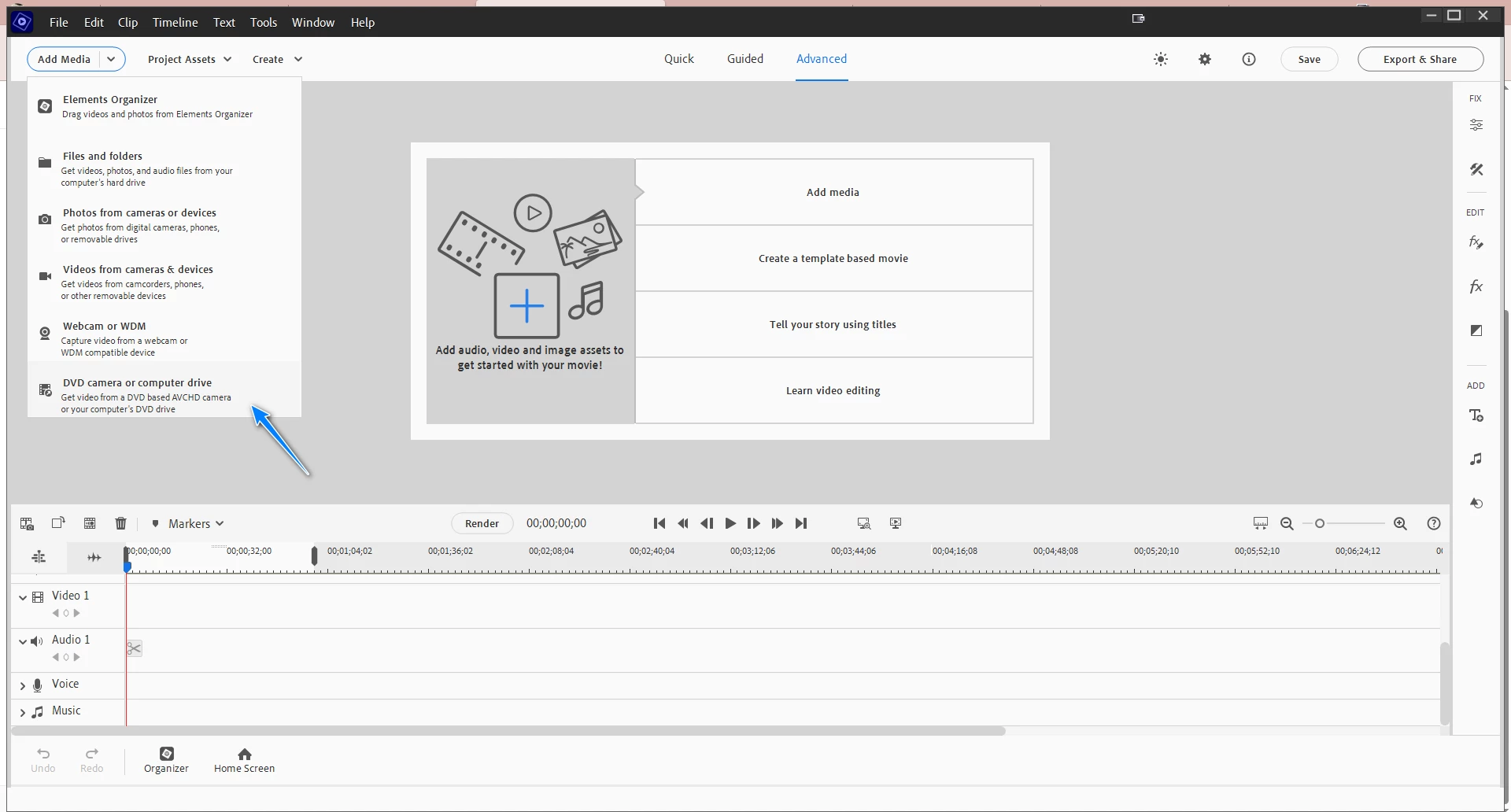Click the Save button
Image resolution: width=1511 pixels, height=812 pixels.
[1309, 59]
